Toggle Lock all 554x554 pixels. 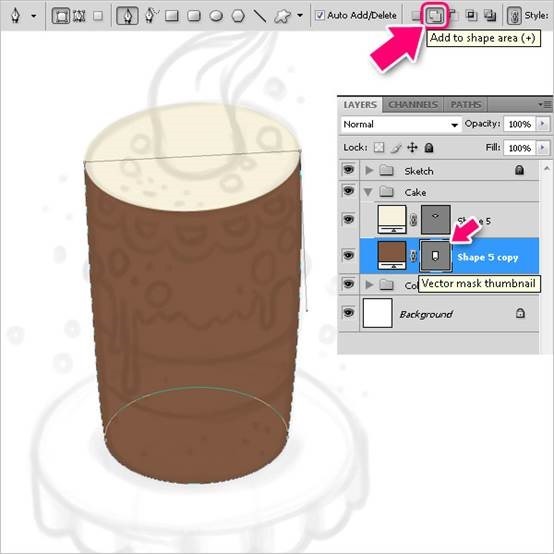coord(429,147)
